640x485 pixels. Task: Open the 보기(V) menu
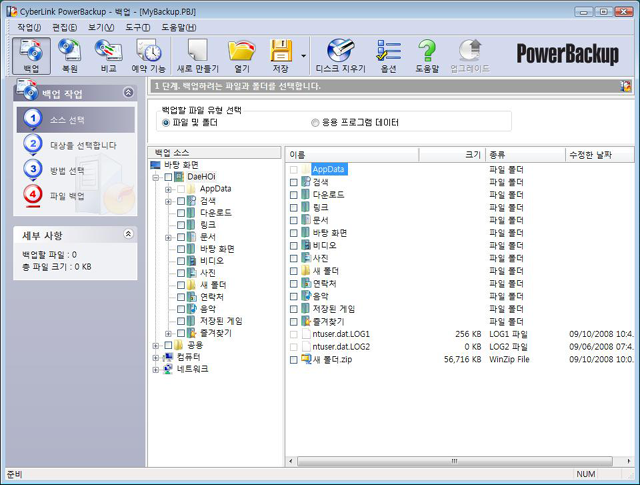[x=101, y=27]
